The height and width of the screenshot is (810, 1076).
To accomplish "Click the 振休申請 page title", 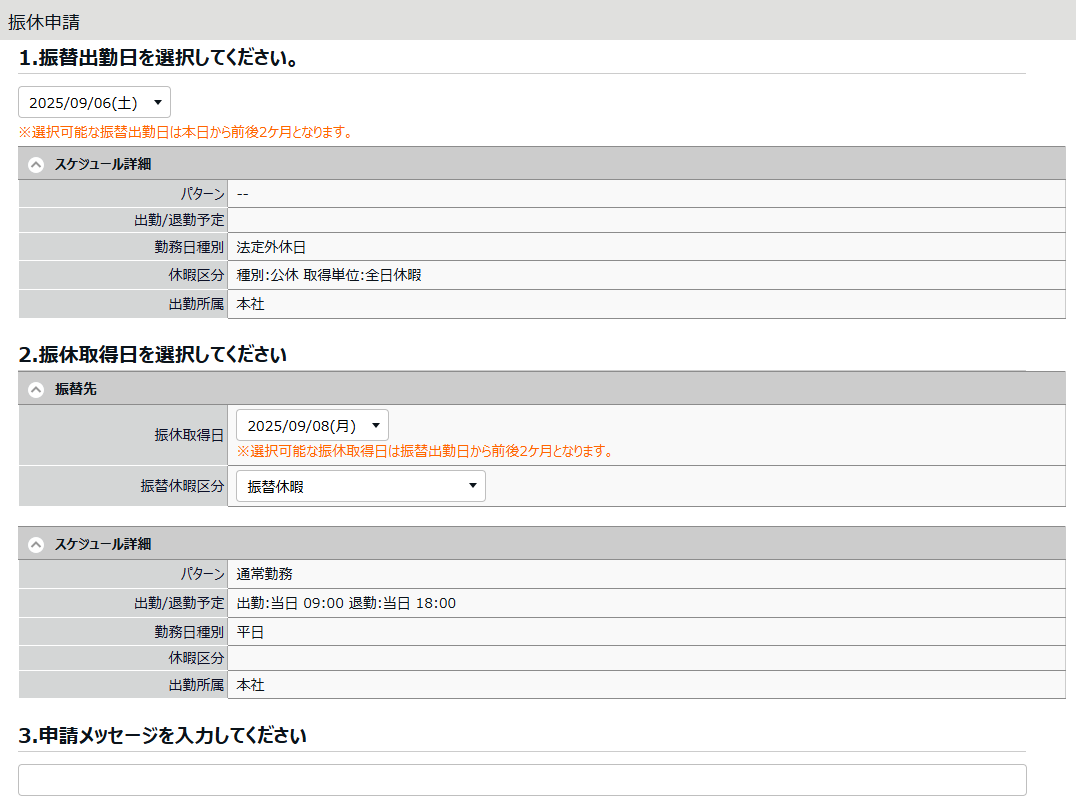I will (44, 21).
